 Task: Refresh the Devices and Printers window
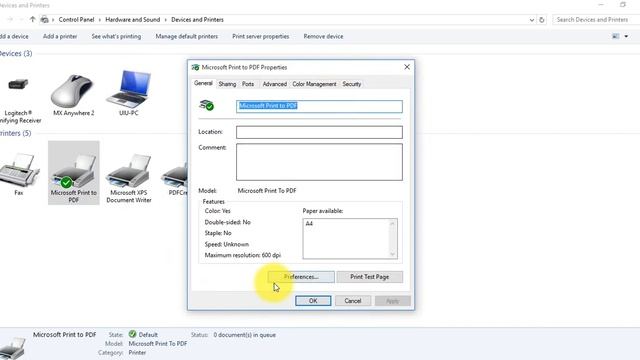tap(542, 20)
